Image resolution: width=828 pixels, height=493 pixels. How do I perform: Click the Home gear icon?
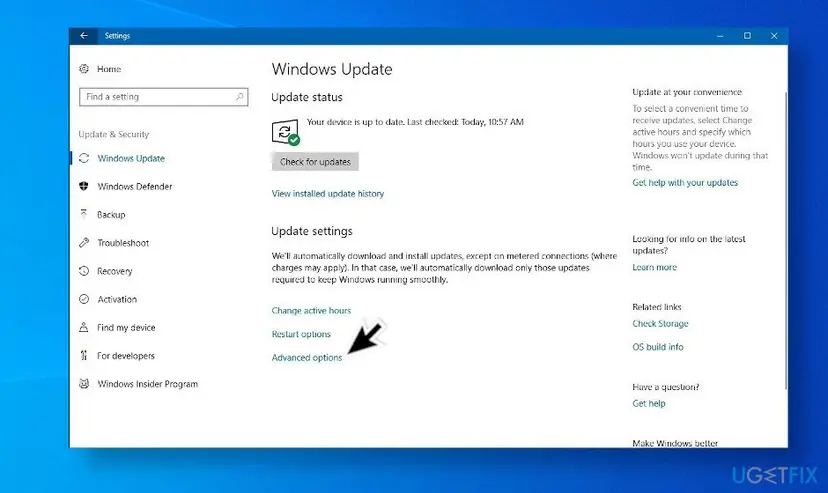(84, 69)
